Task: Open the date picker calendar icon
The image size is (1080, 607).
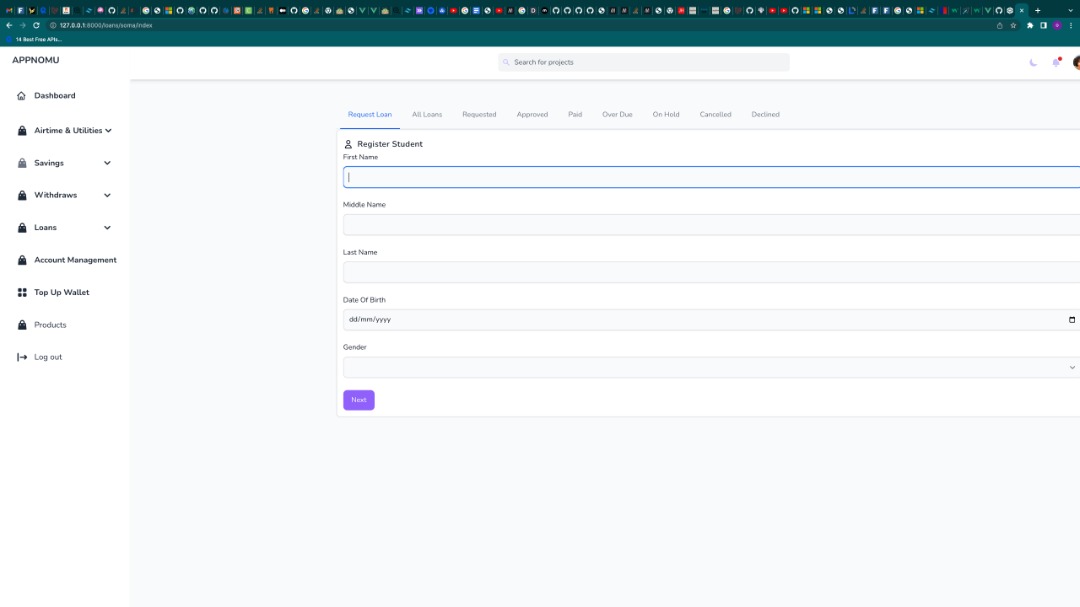Action: [1071, 319]
